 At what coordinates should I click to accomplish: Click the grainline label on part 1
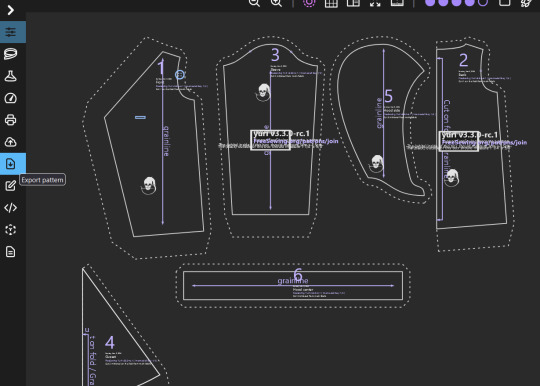tap(166, 141)
